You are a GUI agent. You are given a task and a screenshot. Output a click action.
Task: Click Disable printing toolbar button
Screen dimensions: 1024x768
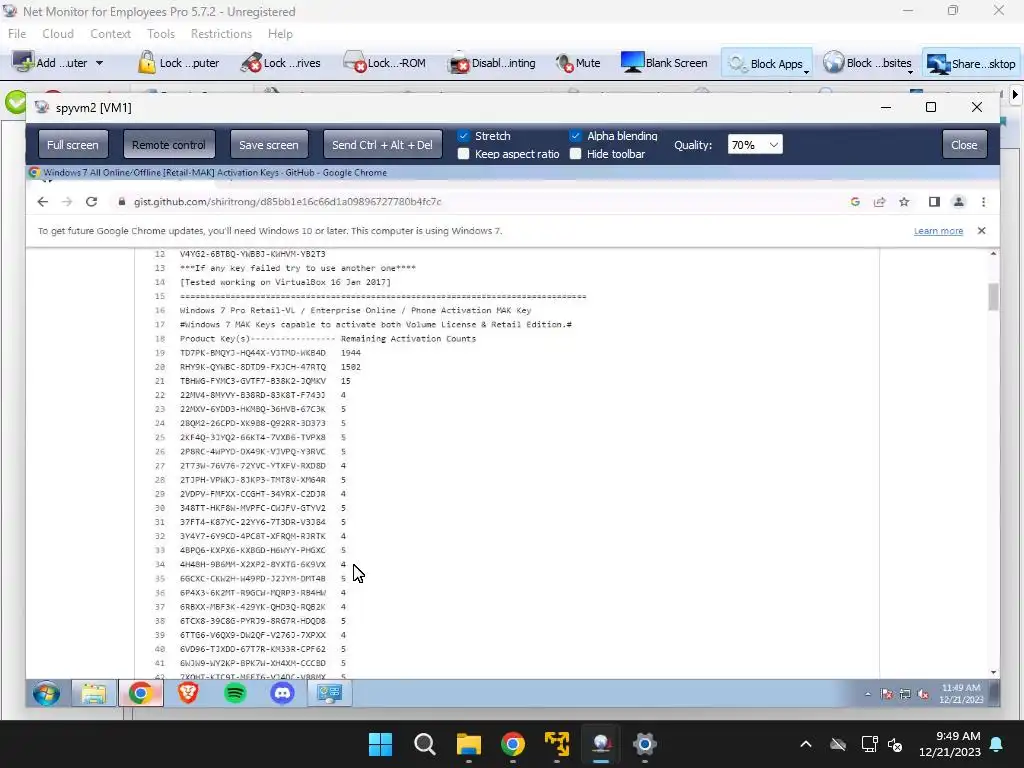pos(492,63)
